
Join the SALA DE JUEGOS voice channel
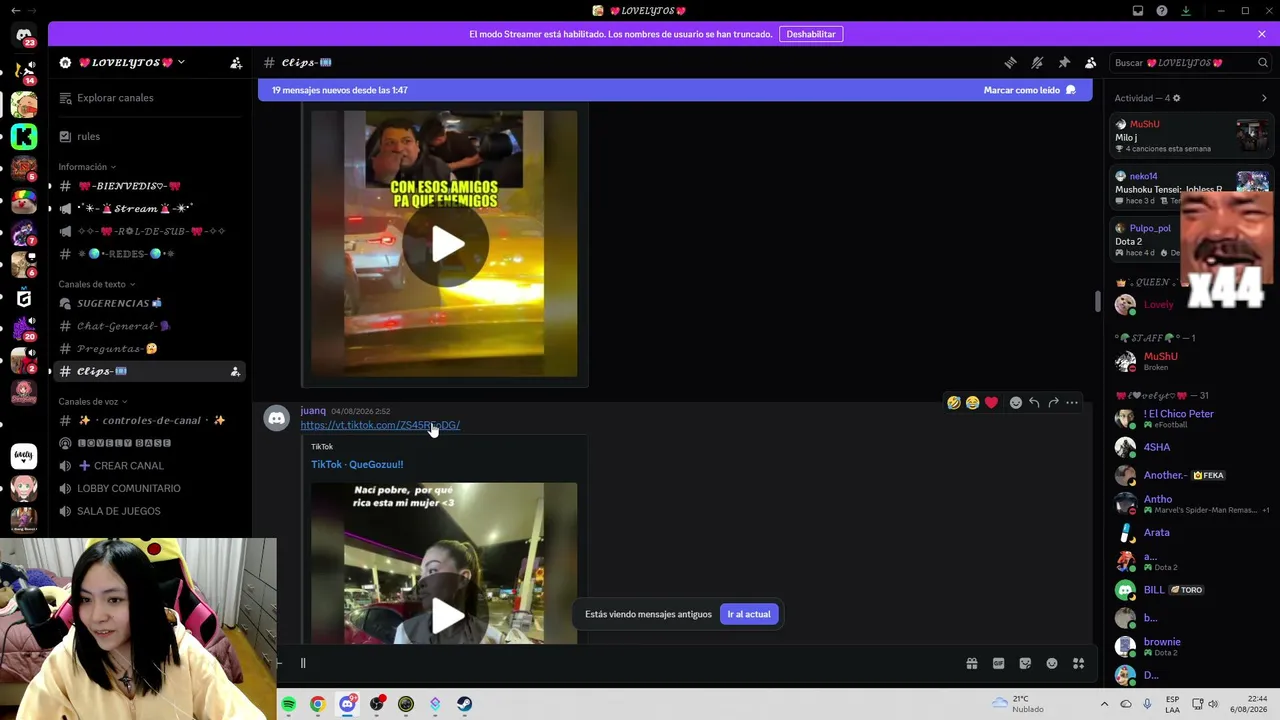(150, 511)
